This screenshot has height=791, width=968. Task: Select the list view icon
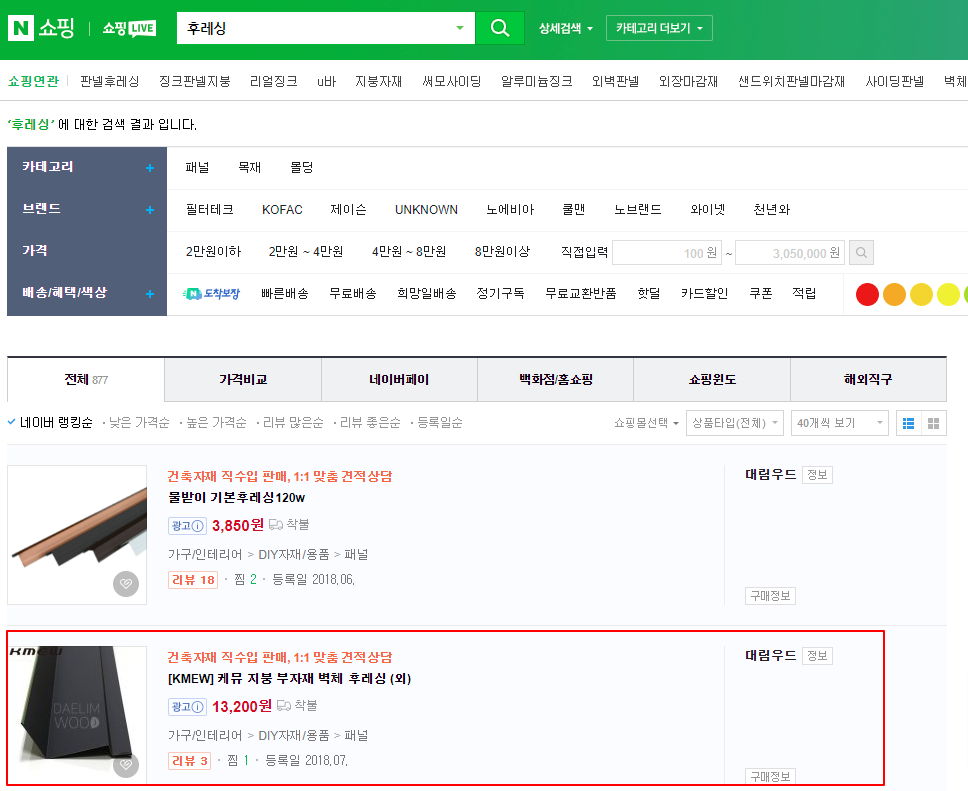[x=910, y=423]
